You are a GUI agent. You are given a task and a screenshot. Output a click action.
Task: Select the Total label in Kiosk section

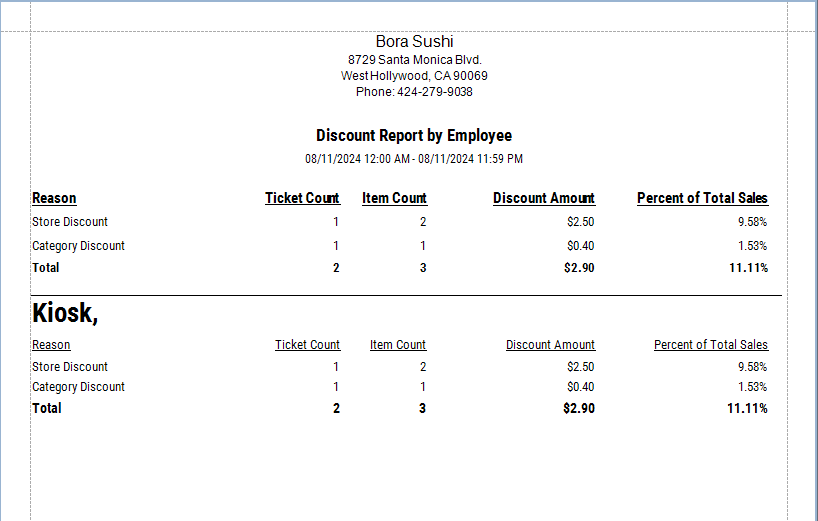click(47, 408)
